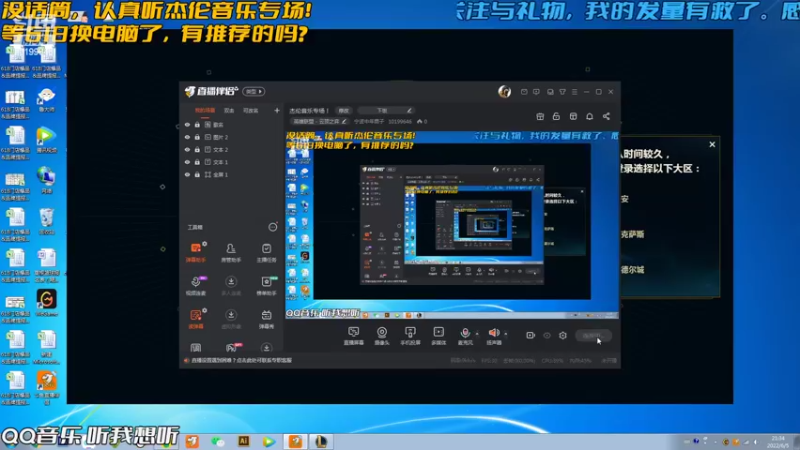The width and height of the screenshot is (800, 450).
Task: Toggle visibility of 文本 1 layer
Action: point(187,162)
